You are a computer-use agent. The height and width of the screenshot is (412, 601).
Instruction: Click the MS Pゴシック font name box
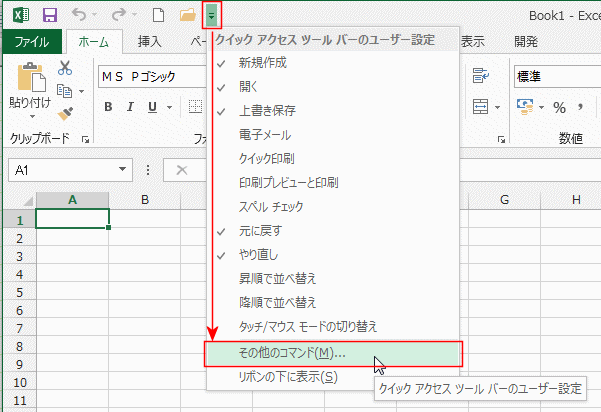pos(153,77)
